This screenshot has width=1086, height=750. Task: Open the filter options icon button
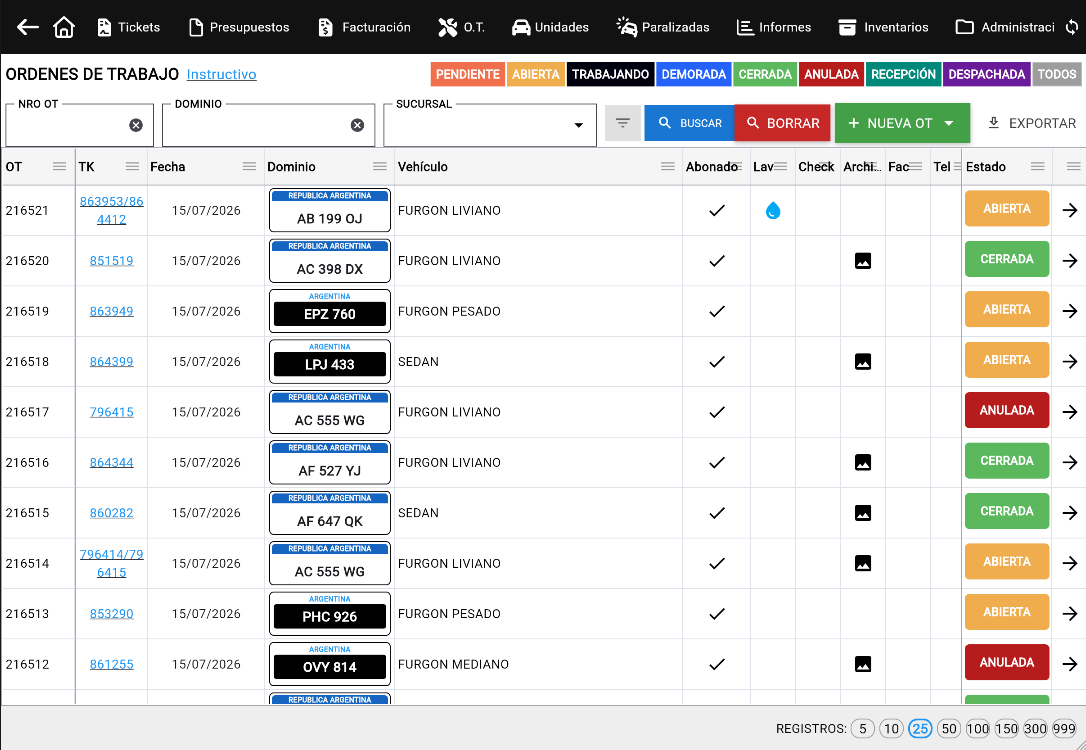623,123
